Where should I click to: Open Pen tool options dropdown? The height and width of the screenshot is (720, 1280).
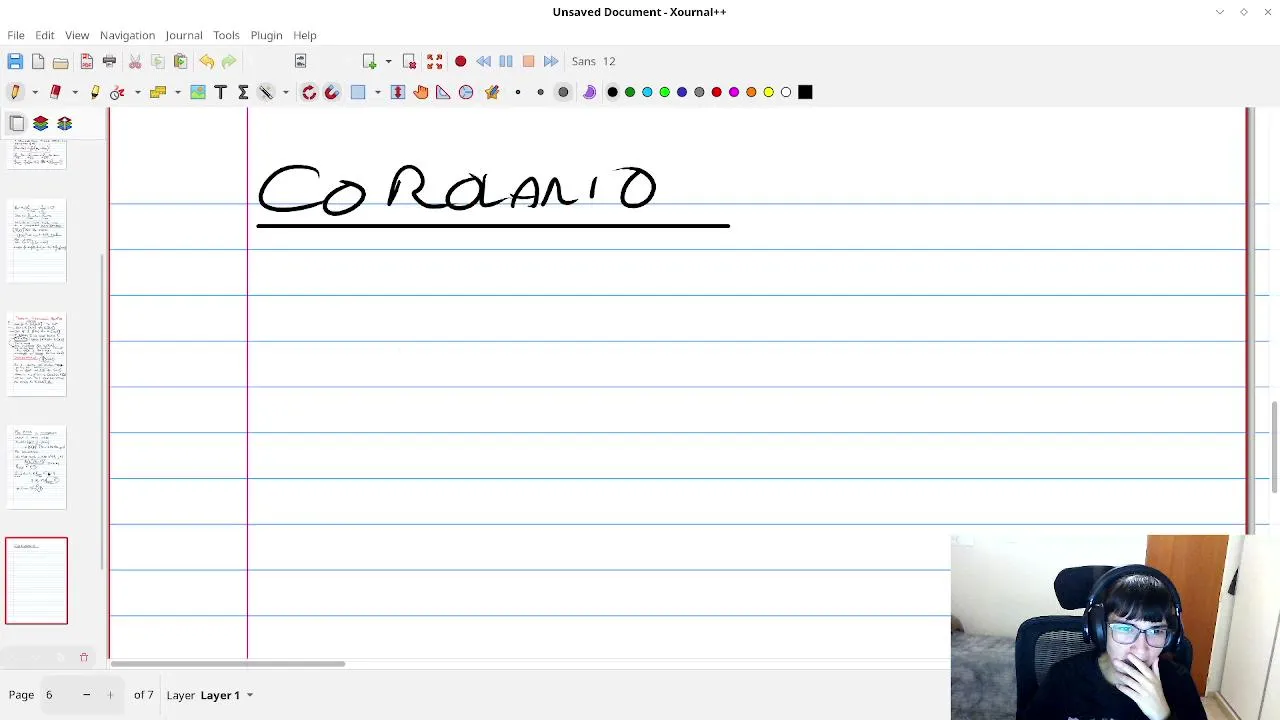coord(35,92)
